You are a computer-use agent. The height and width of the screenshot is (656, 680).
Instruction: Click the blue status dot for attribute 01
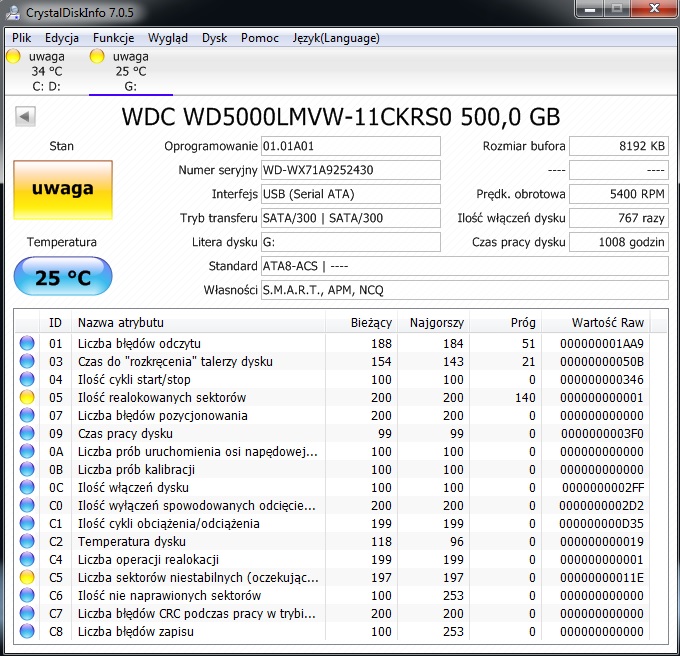(x=27, y=343)
